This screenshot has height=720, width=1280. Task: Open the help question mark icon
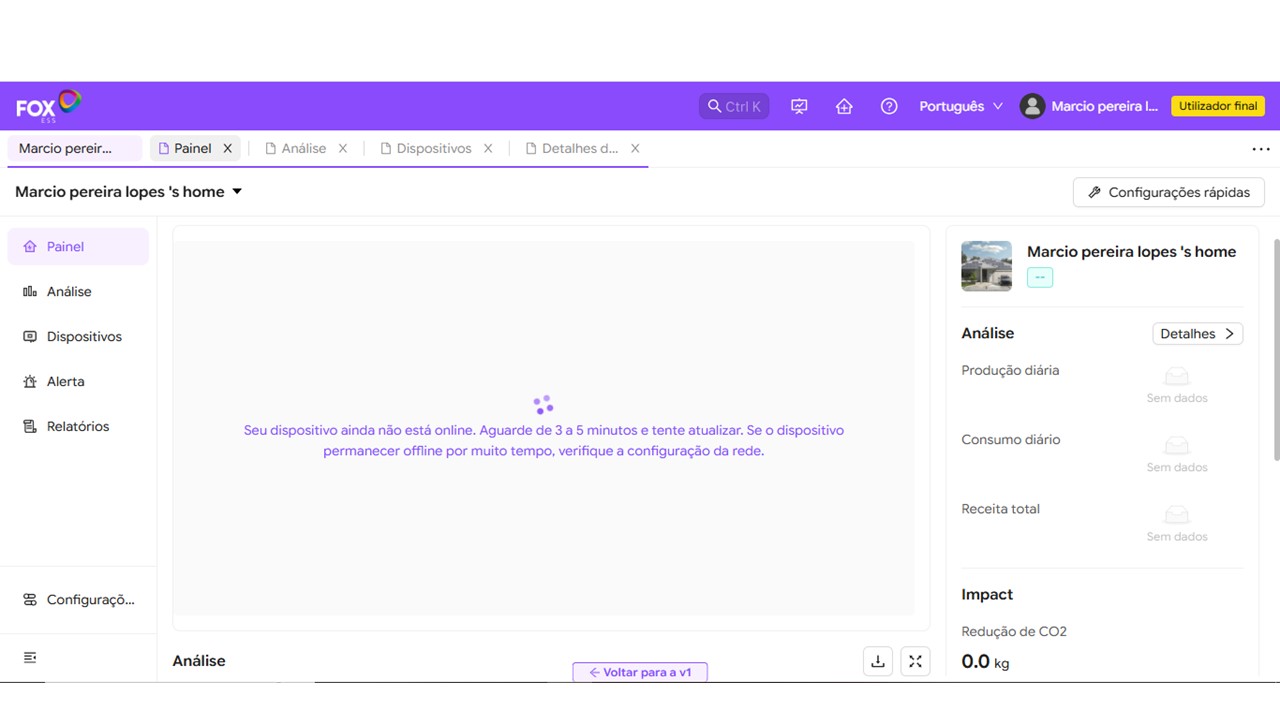pos(889,106)
